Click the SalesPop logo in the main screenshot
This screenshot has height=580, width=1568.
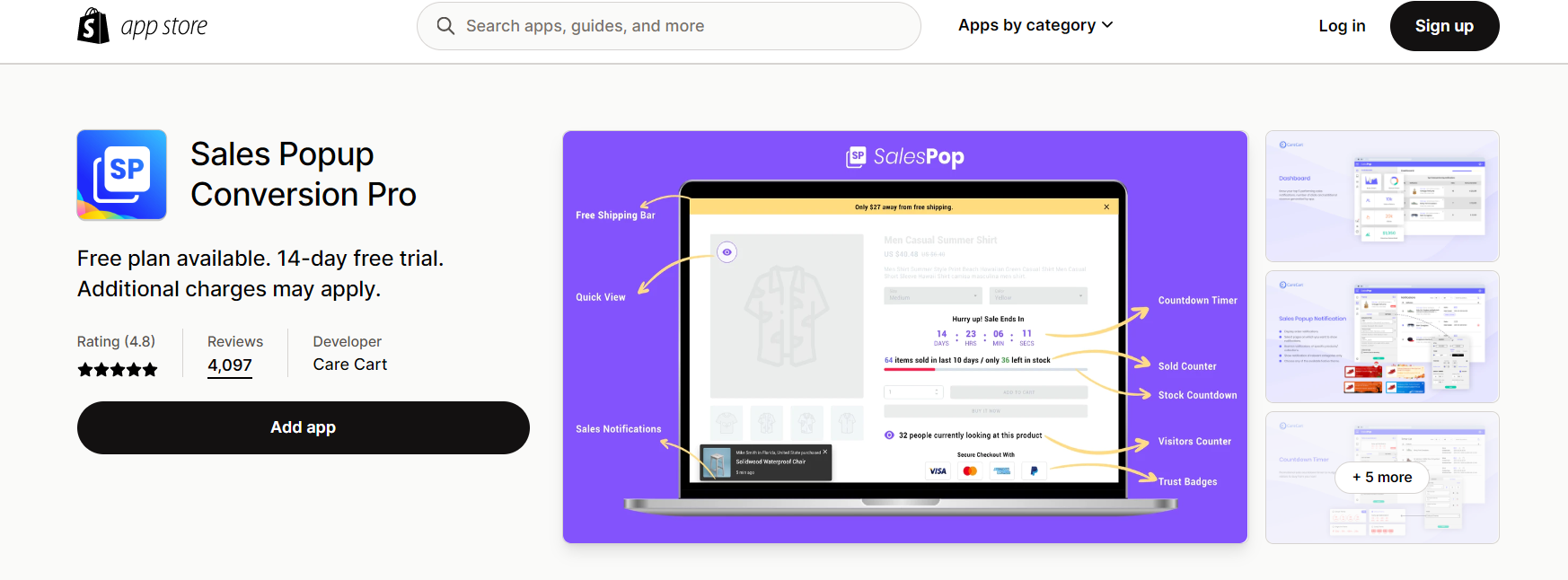905,157
